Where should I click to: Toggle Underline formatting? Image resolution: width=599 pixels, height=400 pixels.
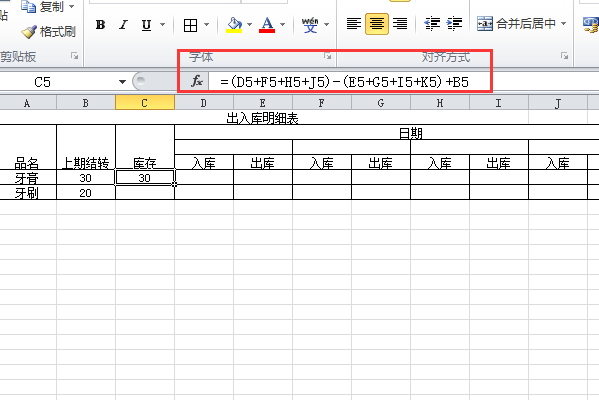pos(146,25)
